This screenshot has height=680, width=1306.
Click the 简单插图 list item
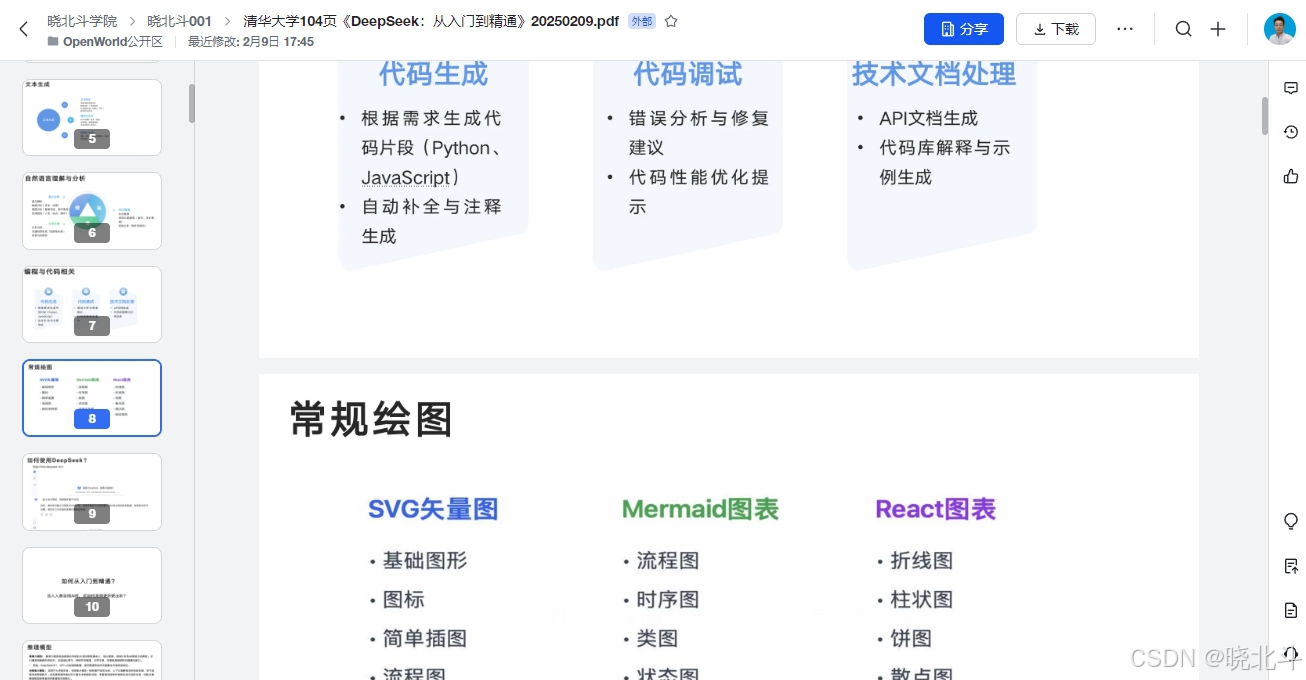(425, 638)
